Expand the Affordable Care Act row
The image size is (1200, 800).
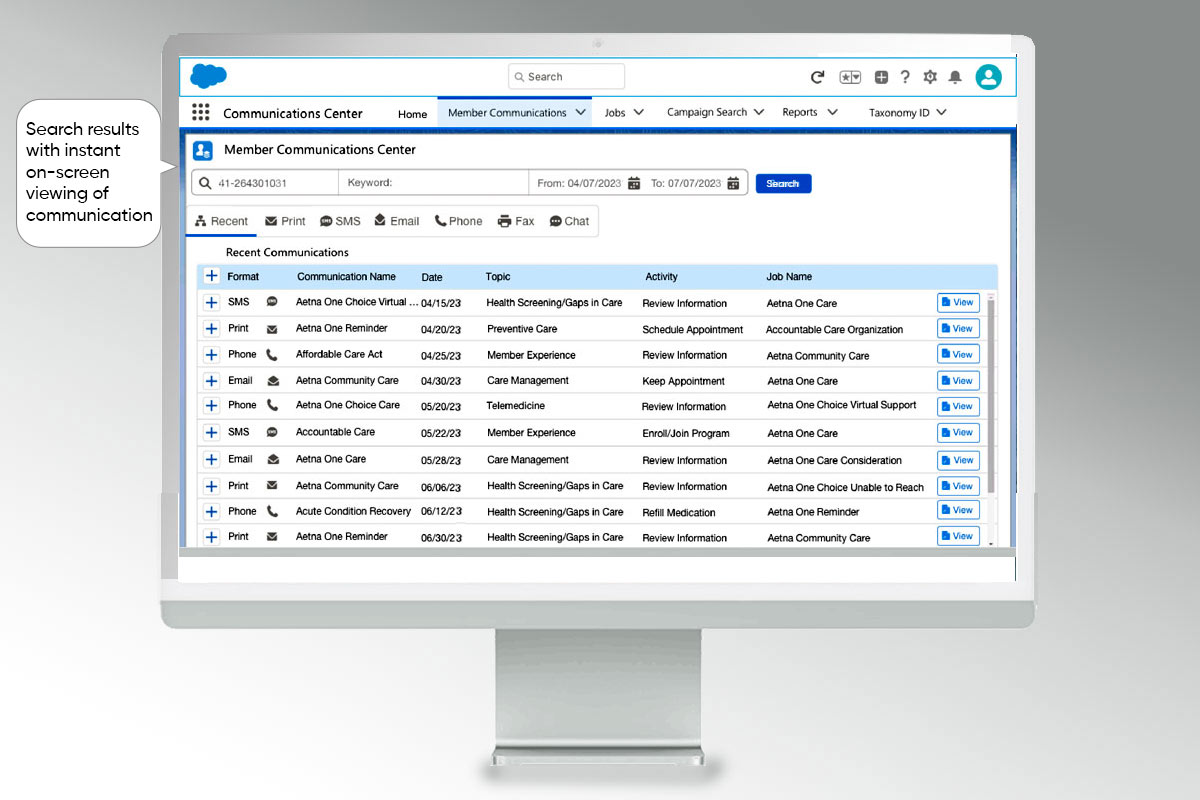click(211, 355)
